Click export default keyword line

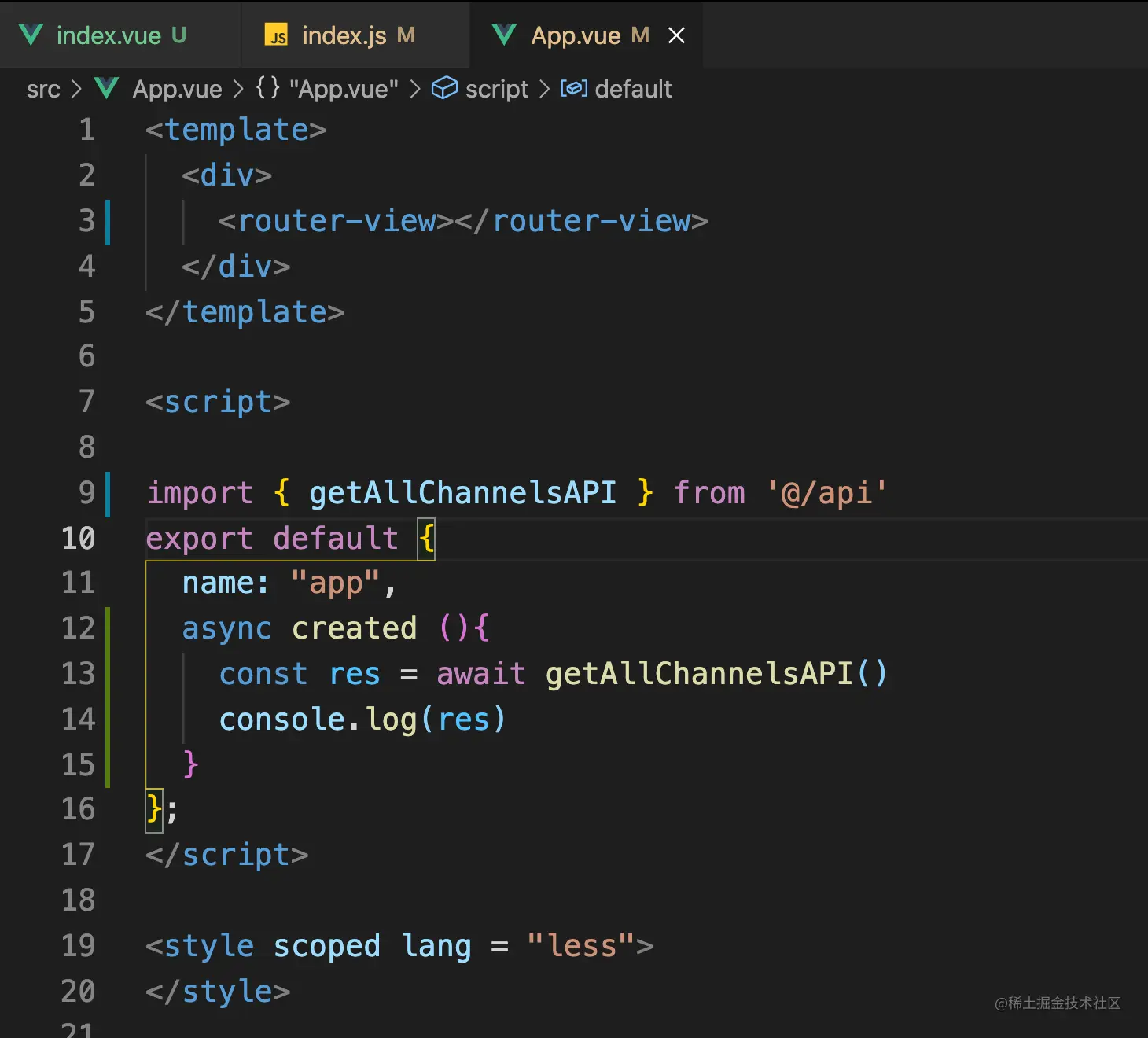[272, 539]
